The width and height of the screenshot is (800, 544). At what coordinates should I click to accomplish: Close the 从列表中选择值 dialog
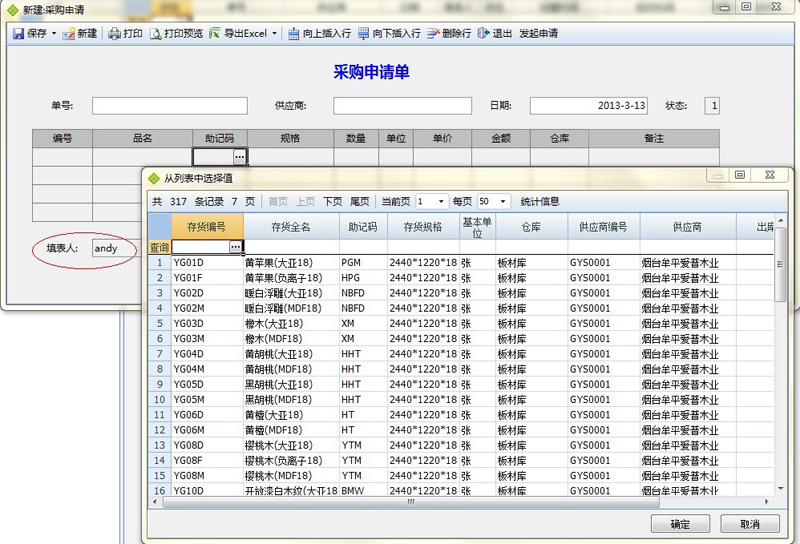click(770, 175)
